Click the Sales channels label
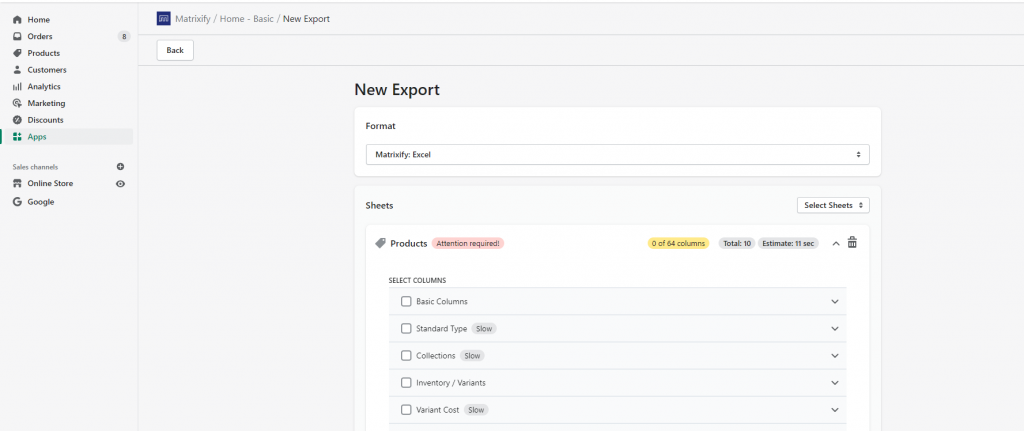 [x=35, y=167]
